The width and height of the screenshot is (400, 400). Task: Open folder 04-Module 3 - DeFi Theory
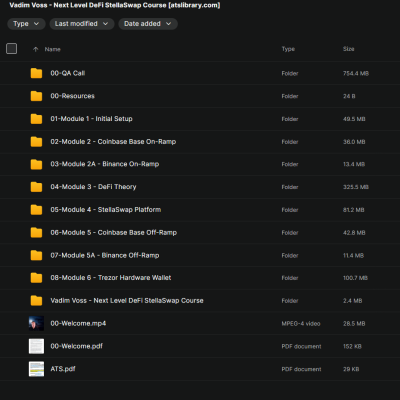[93, 187]
